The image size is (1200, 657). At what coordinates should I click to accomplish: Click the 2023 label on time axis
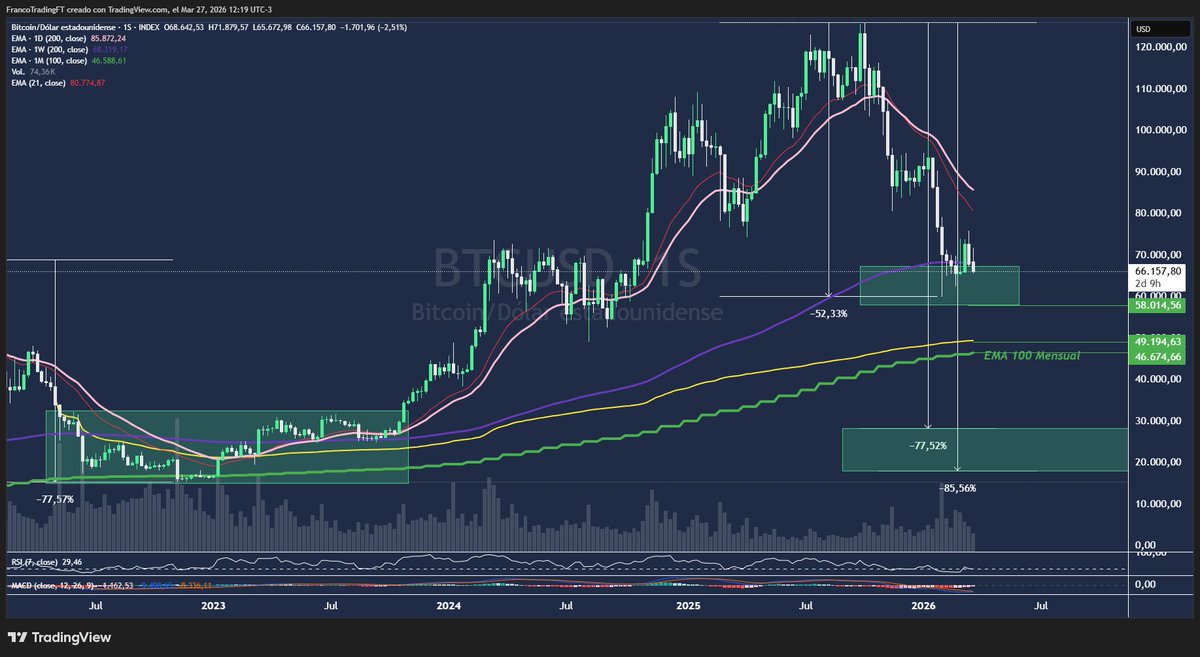coord(212,606)
